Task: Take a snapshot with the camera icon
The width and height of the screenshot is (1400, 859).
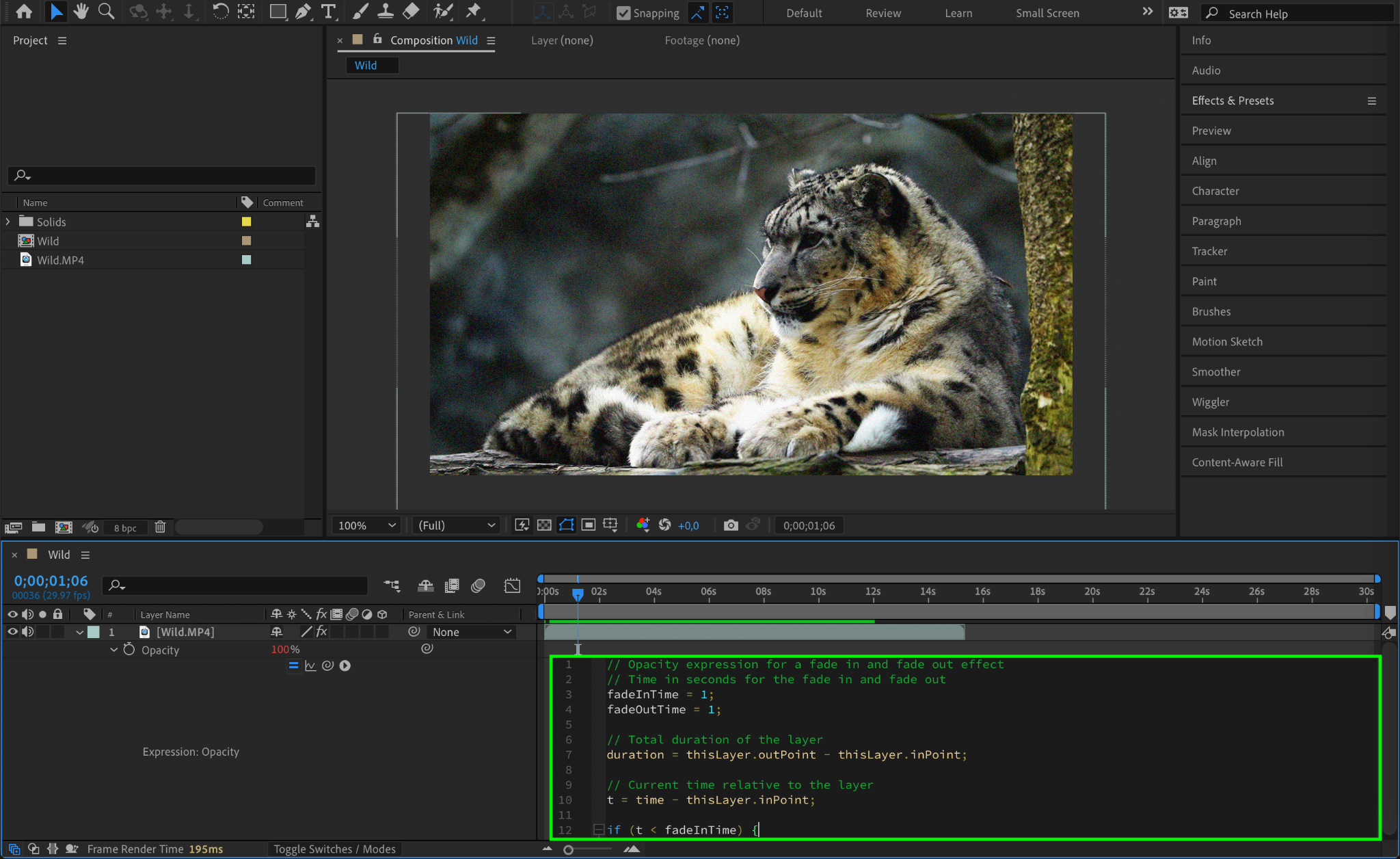Action: click(x=731, y=525)
